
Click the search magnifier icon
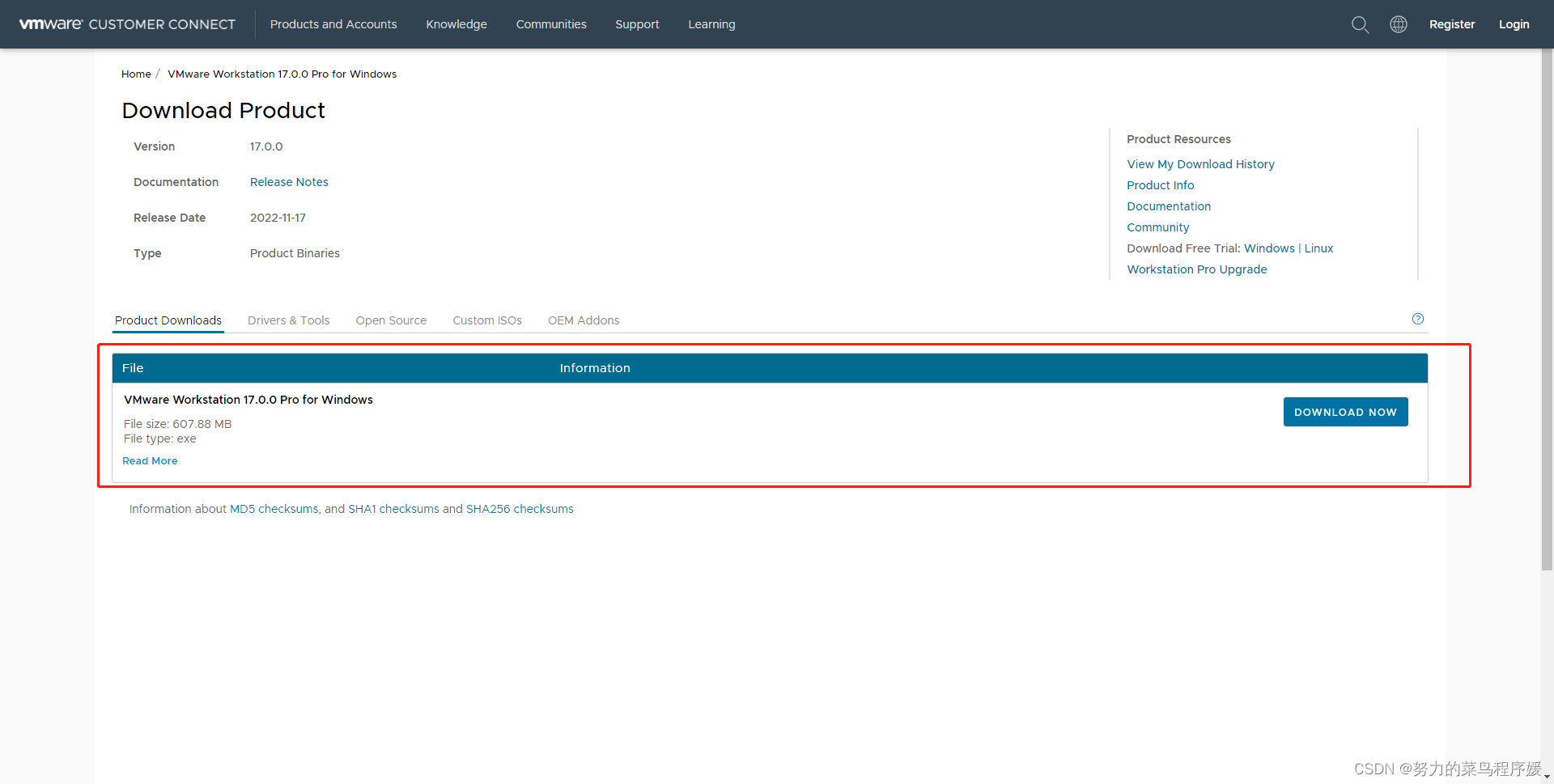pyautogui.click(x=1360, y=24)
